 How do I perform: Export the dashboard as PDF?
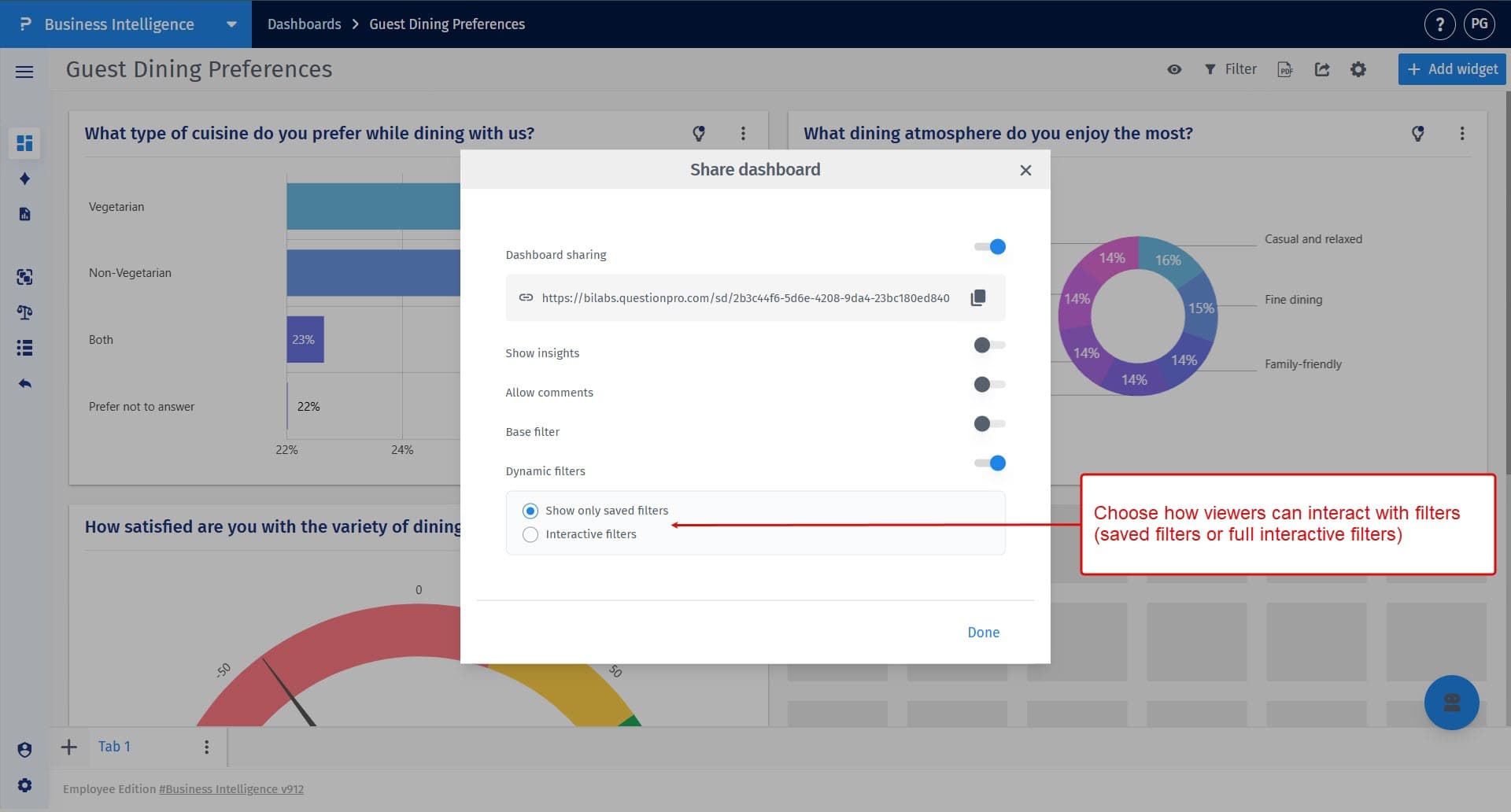pos(1285,69)
